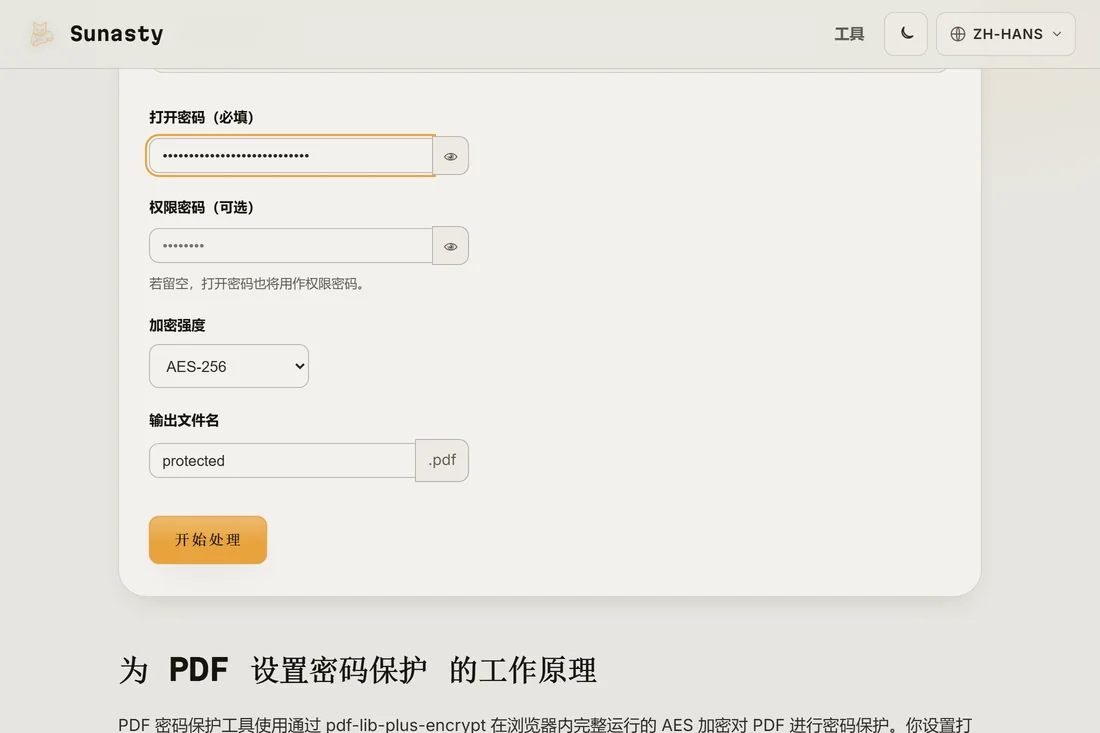Focus the 权限密码 password field

(291, 246)
